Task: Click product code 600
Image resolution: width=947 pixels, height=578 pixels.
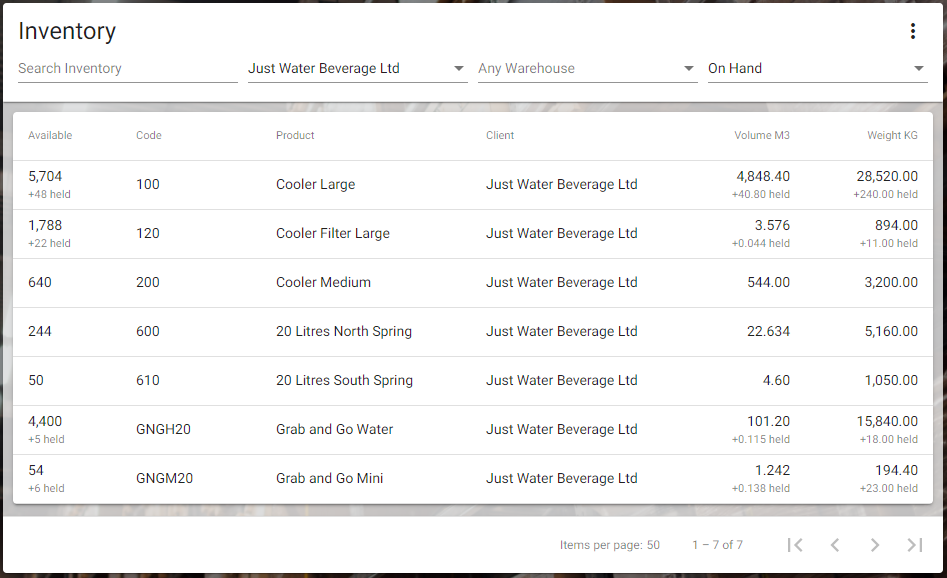Action: 147,331
